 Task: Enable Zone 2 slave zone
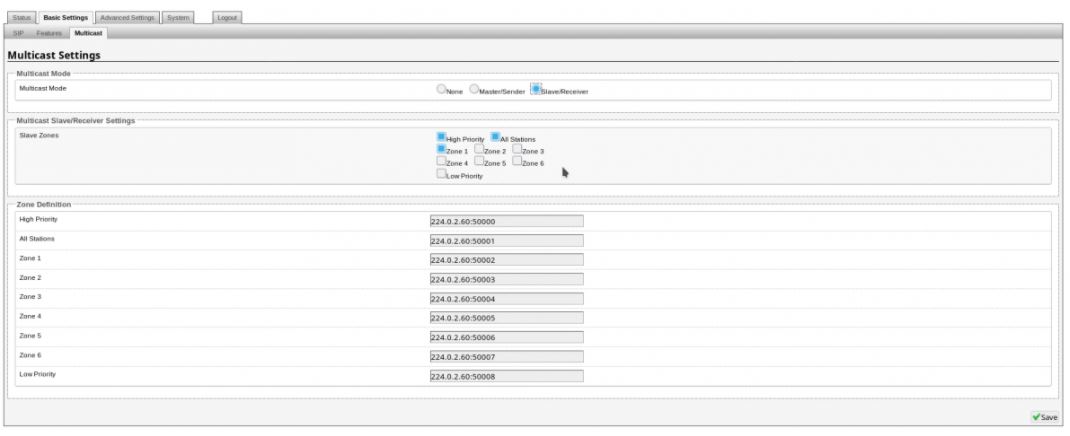tap(479, 150)
